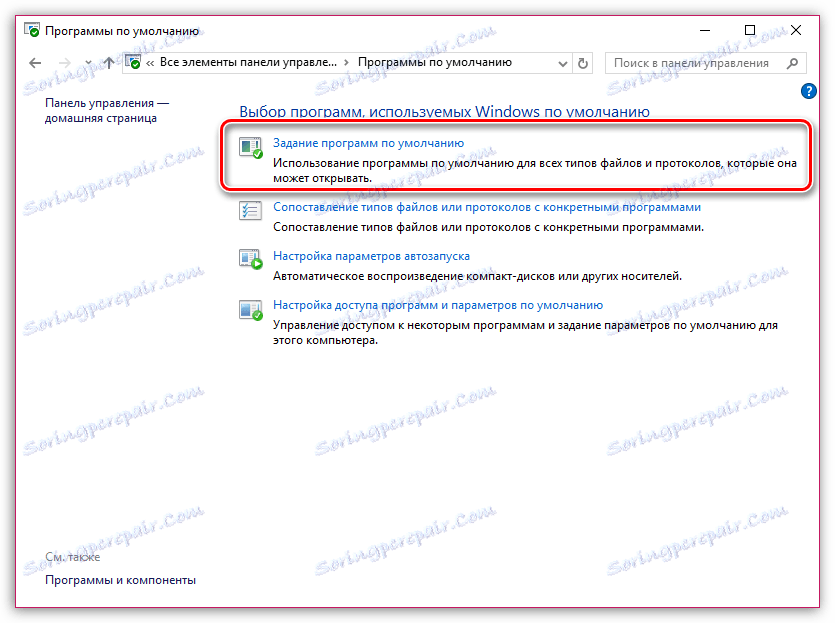
Task: Expand the breadcrumb double-chevron overflow
Action: click(x=150, y=63)
